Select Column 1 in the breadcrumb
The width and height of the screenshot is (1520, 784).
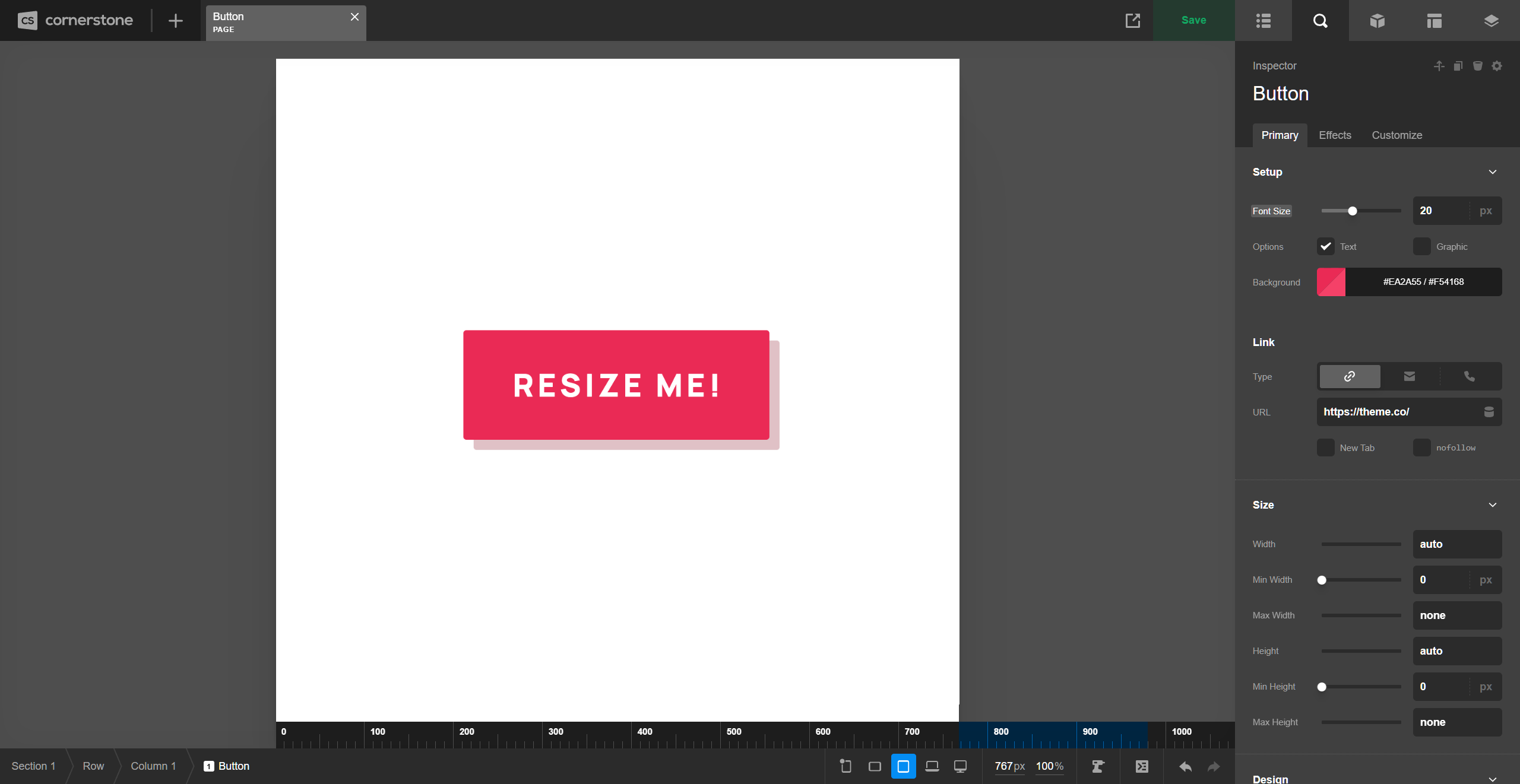point(153,766)
